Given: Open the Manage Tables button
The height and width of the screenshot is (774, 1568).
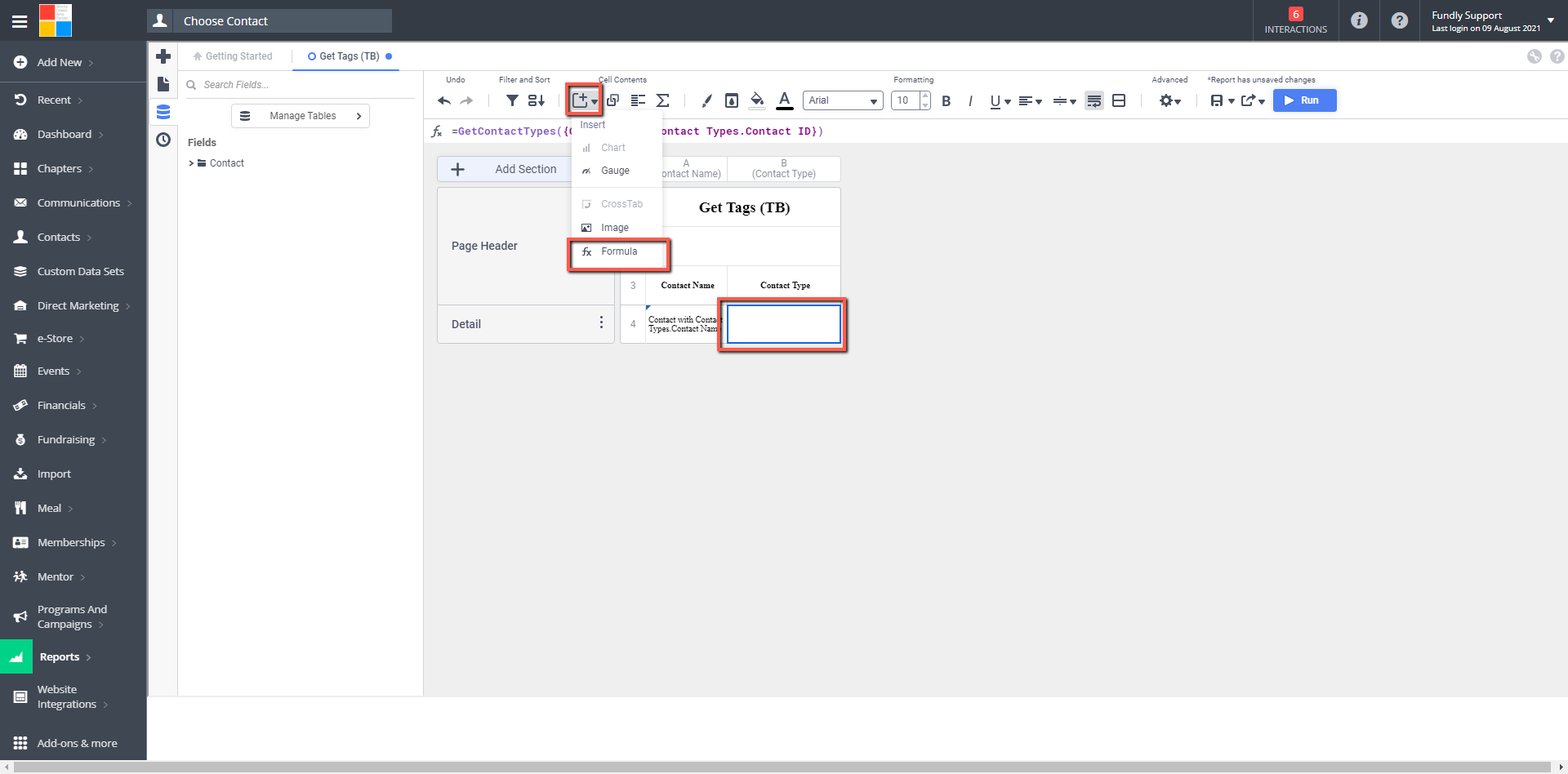Looking at the screenshot, I should tap(301, 116).
